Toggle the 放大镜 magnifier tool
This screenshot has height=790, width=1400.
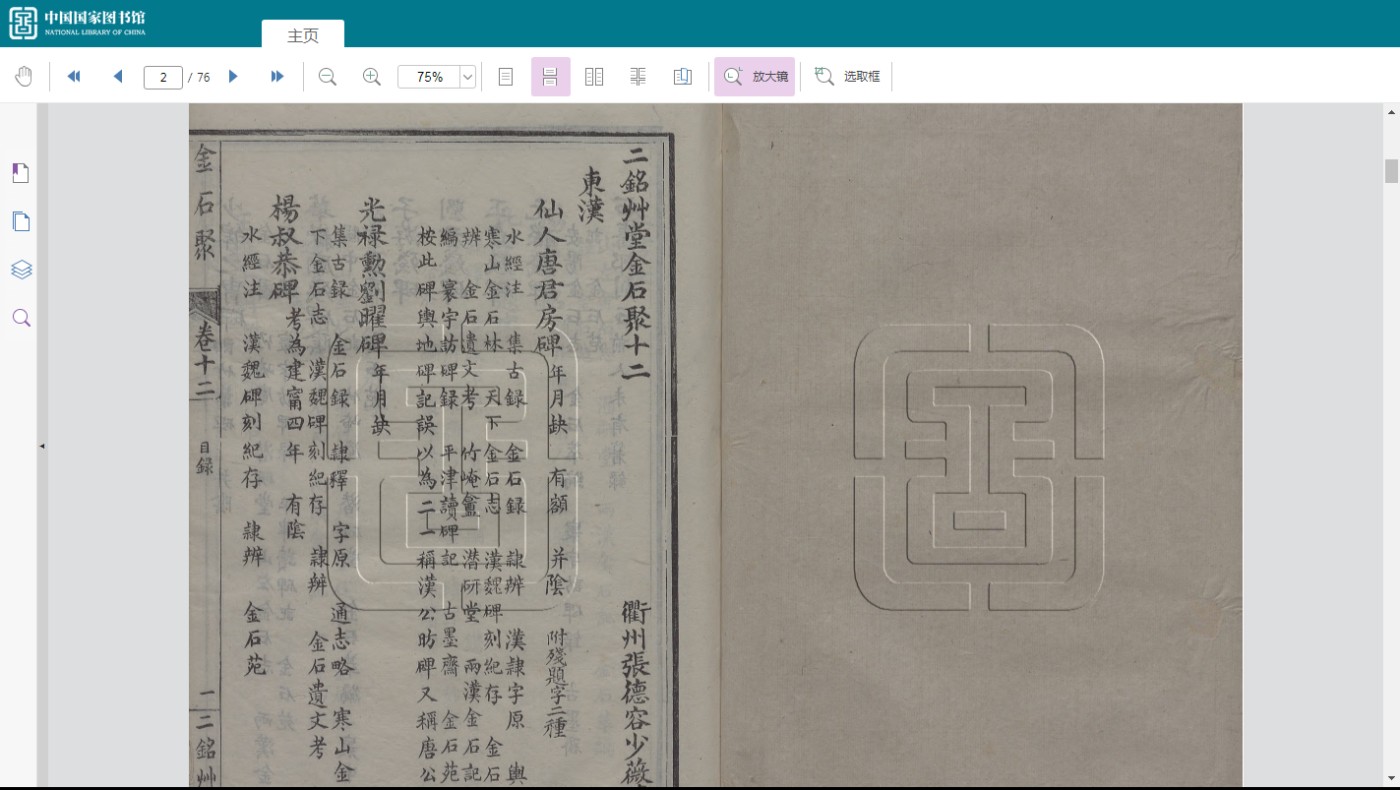click(x=754, y=77)
